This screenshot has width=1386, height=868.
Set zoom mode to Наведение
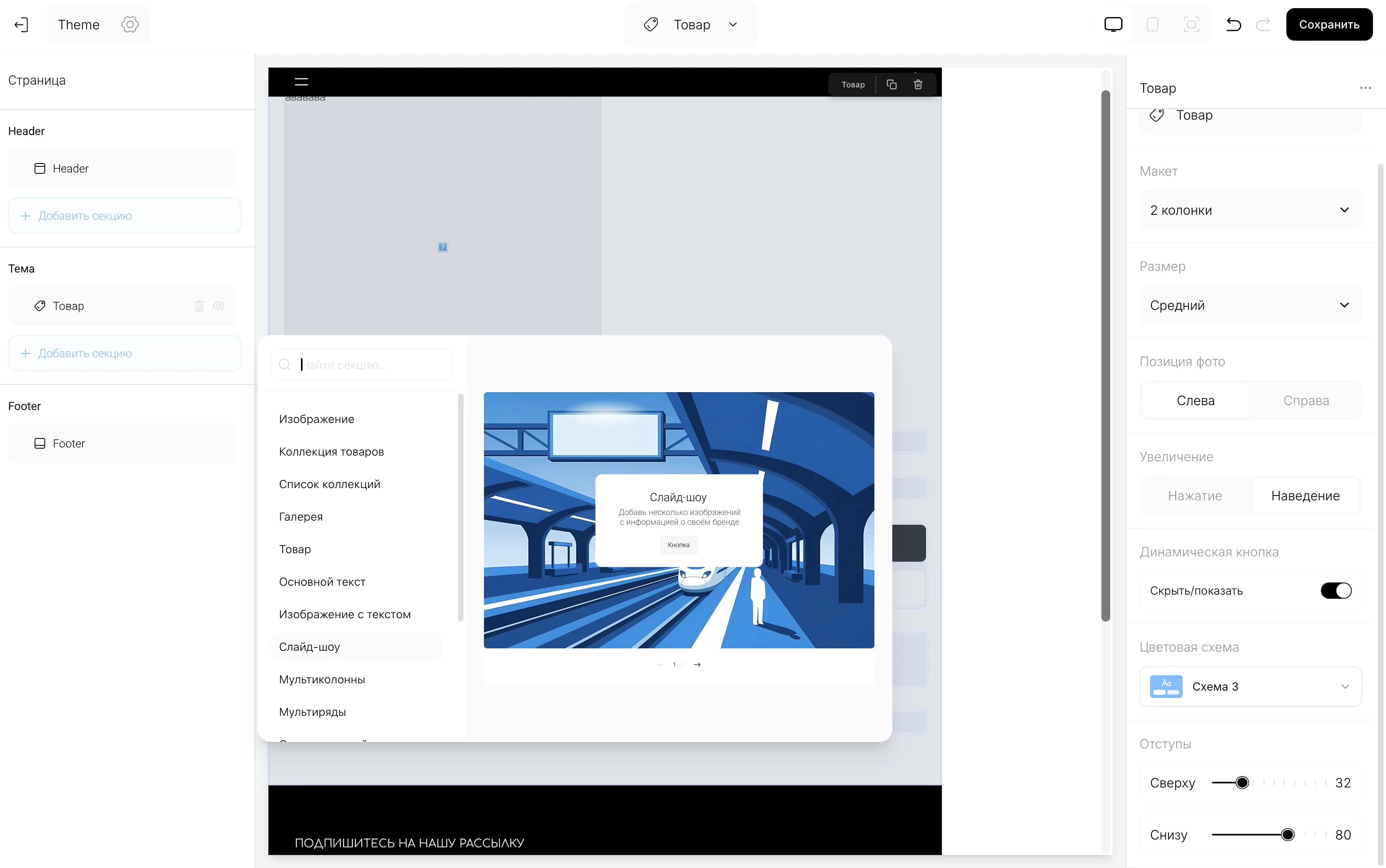(x=1305, y=496)
